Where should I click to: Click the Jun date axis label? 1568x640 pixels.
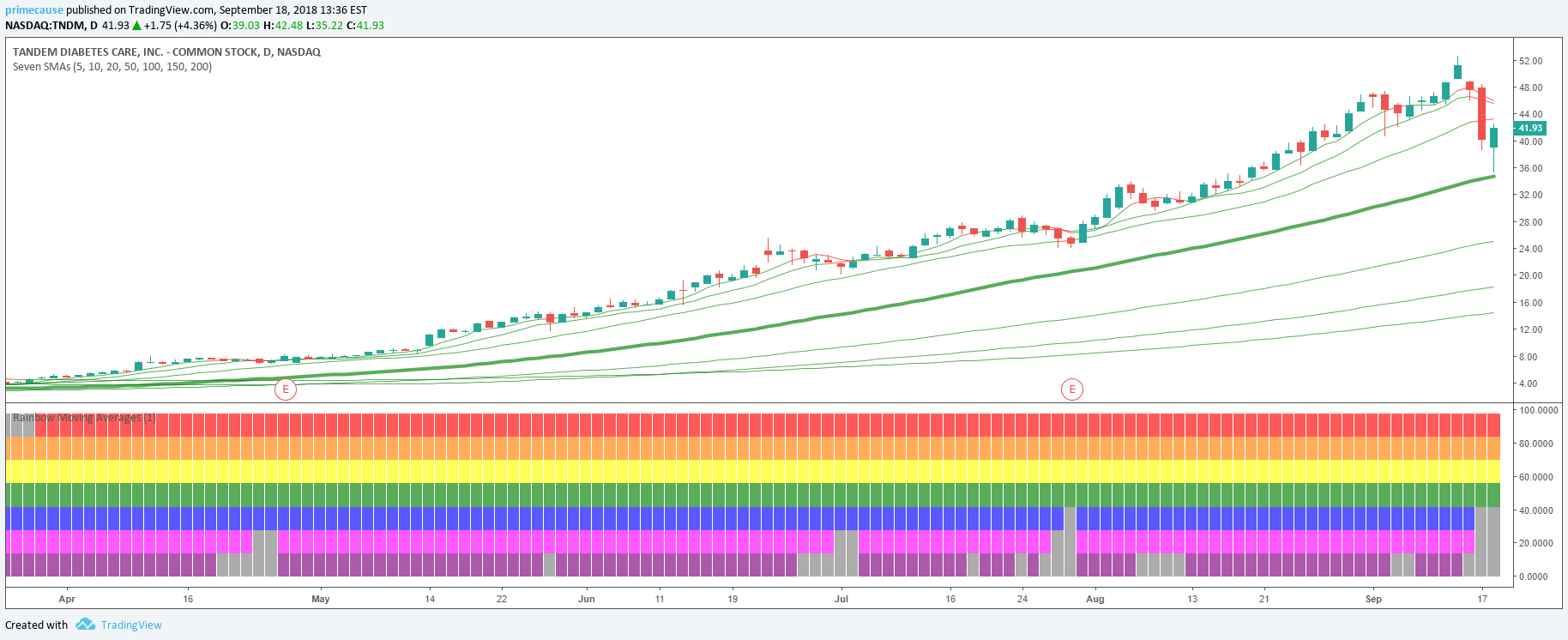click(x=587, y=599)
